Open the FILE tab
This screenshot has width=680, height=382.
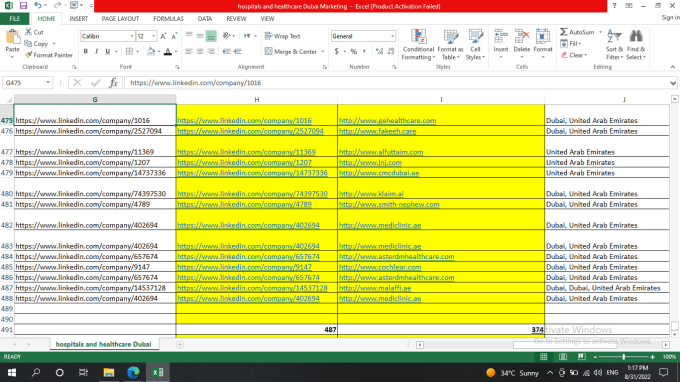(14, 19)
